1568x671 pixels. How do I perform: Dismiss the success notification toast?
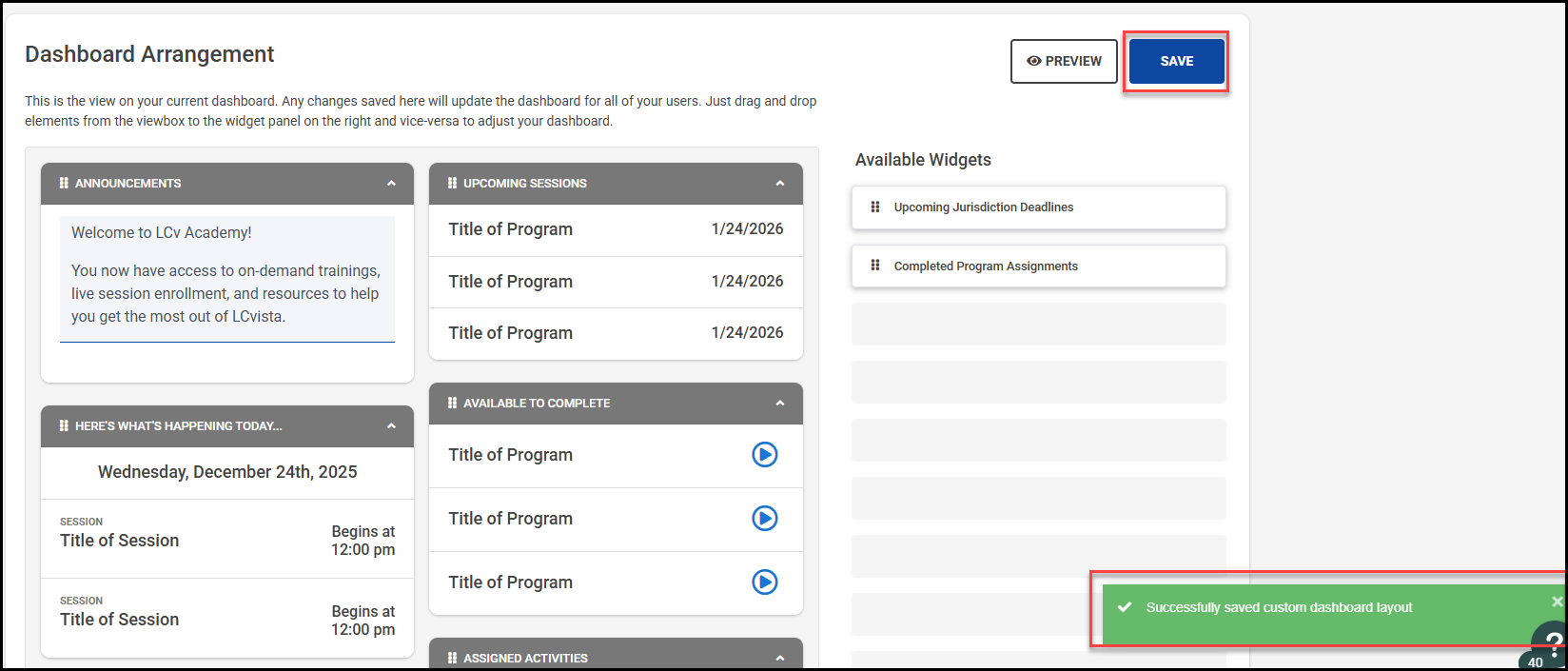1557,602
